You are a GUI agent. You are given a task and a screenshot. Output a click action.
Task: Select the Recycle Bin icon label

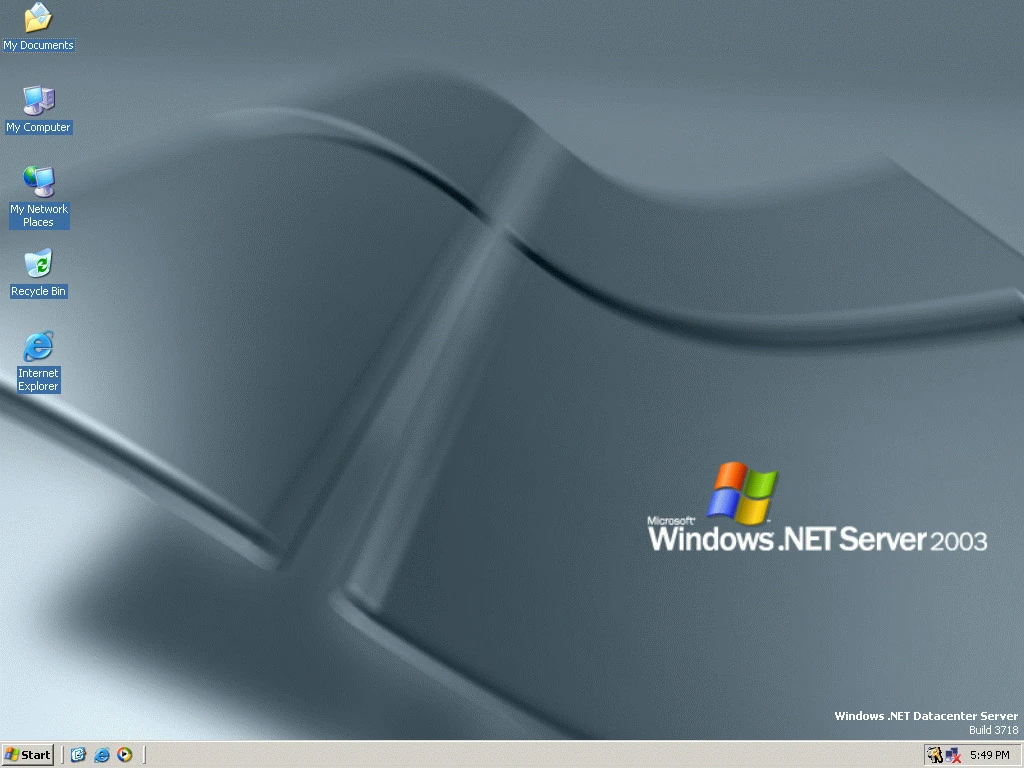click(38, 291)
